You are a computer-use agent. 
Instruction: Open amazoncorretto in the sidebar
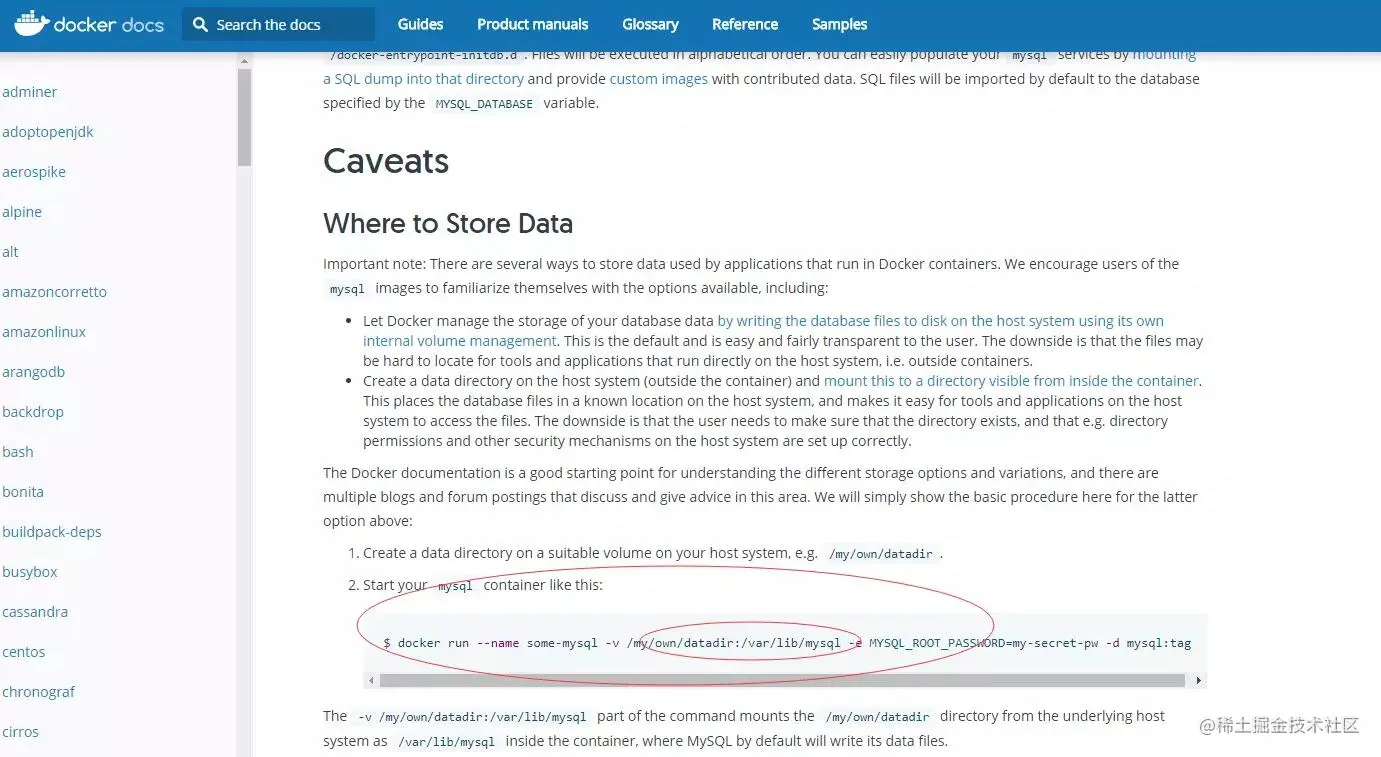point(54,292)
